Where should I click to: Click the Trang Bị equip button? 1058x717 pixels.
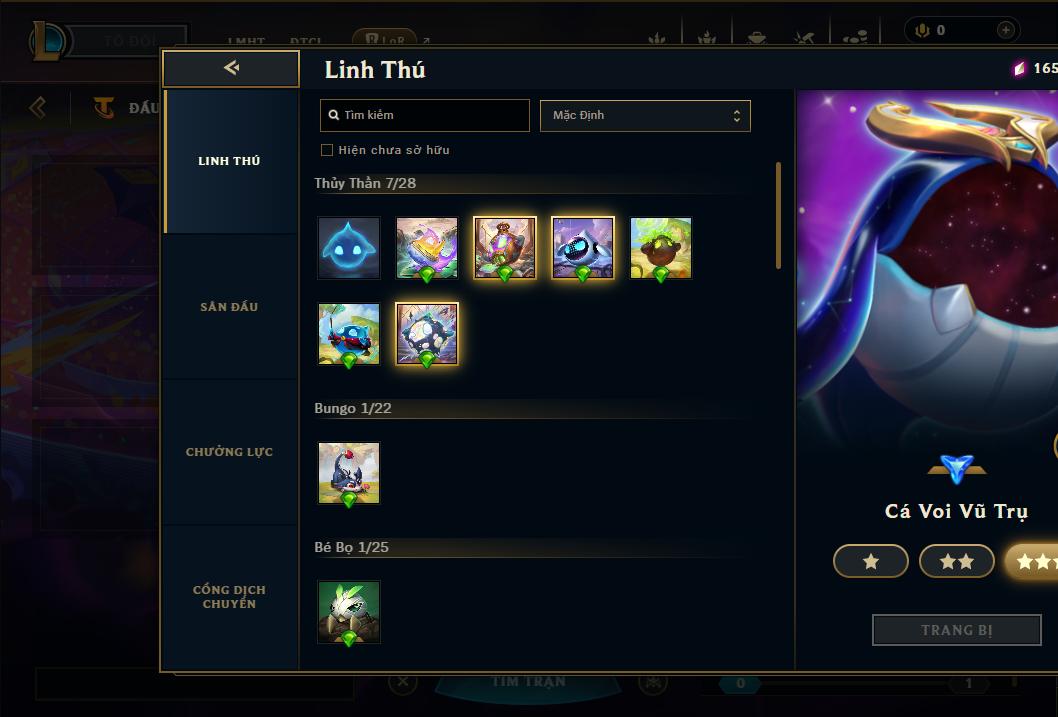(957, 630)
